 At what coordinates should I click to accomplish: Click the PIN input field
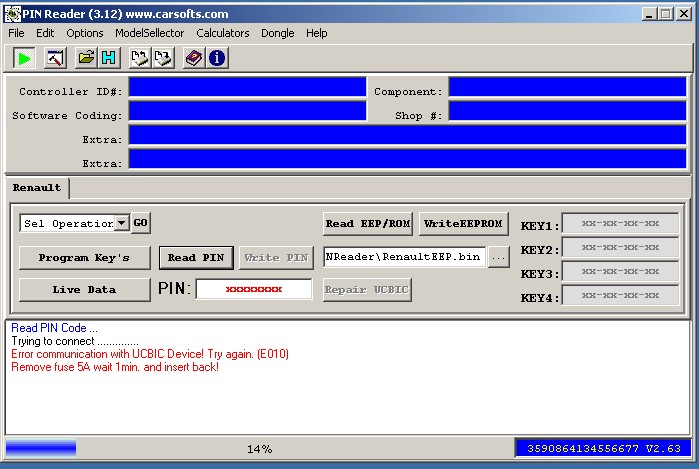click(254, 289)
